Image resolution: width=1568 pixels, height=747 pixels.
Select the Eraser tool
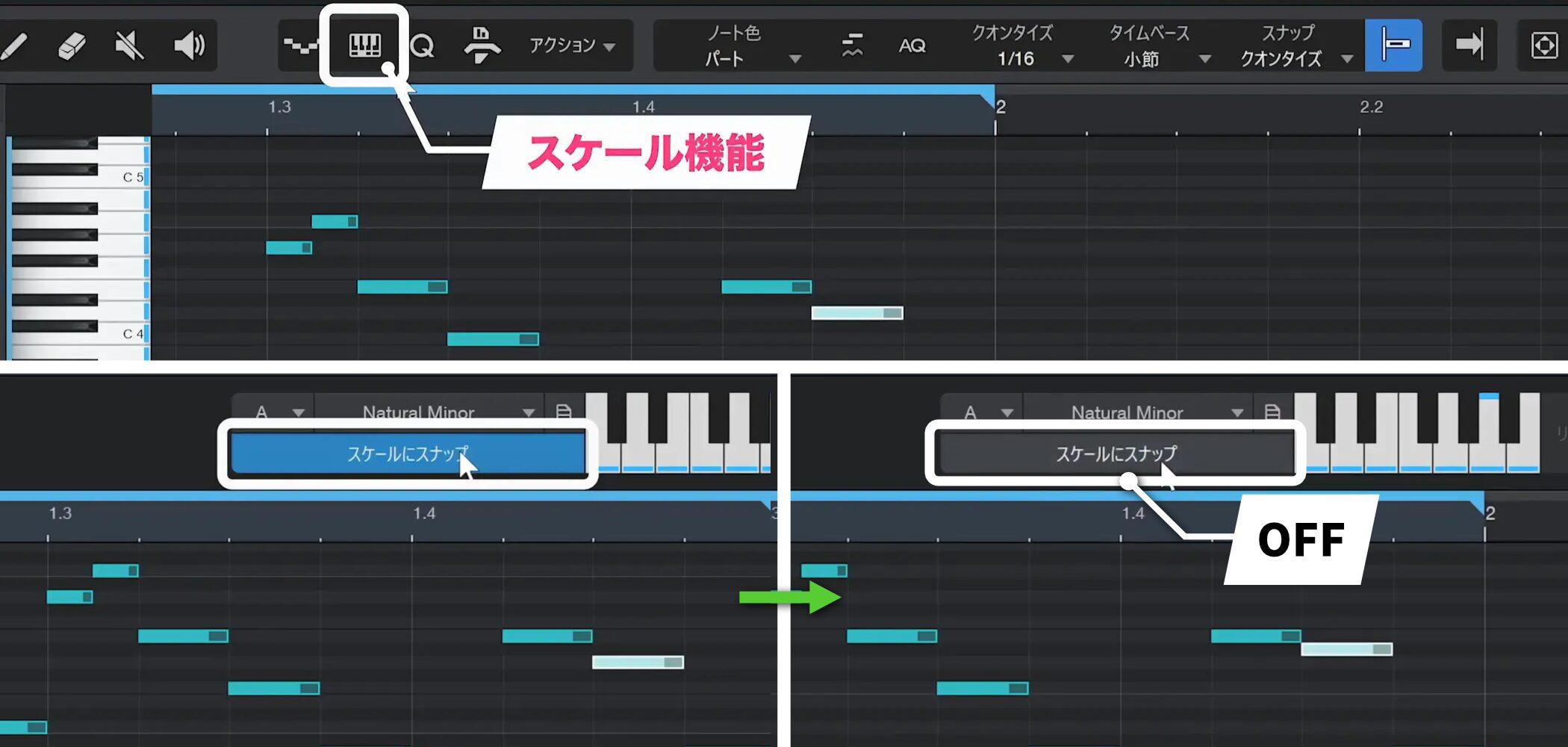click(x=72, y=46)
